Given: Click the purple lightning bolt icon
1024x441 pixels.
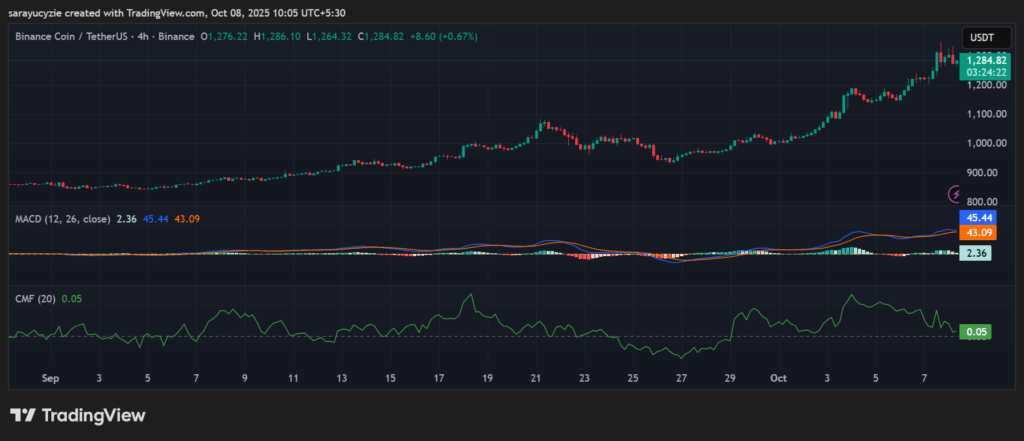Looking at the screenshot, I should tap(955, 192).
